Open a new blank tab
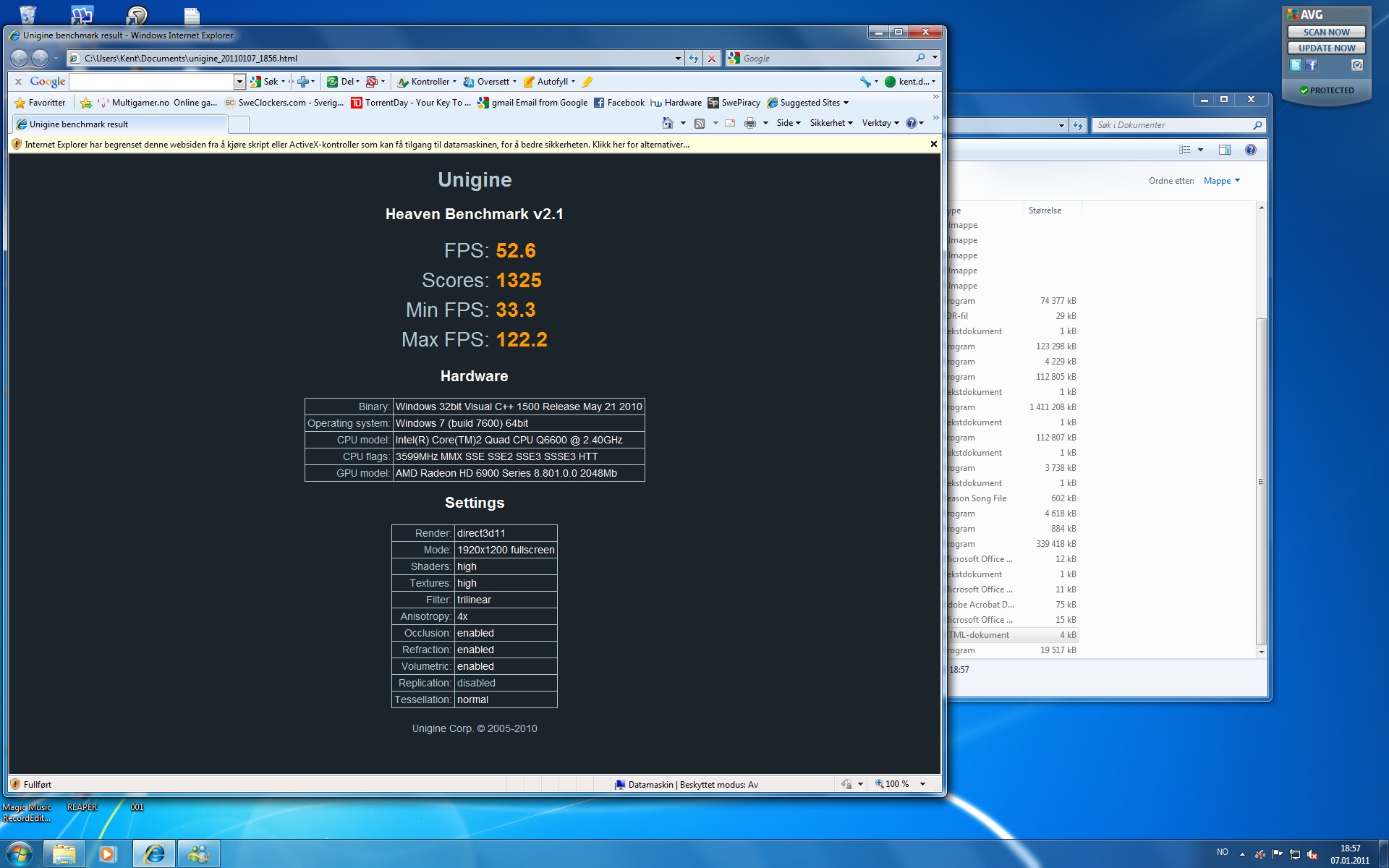Viewport: 1389px width, 868px height. click(x=239, y=125)
